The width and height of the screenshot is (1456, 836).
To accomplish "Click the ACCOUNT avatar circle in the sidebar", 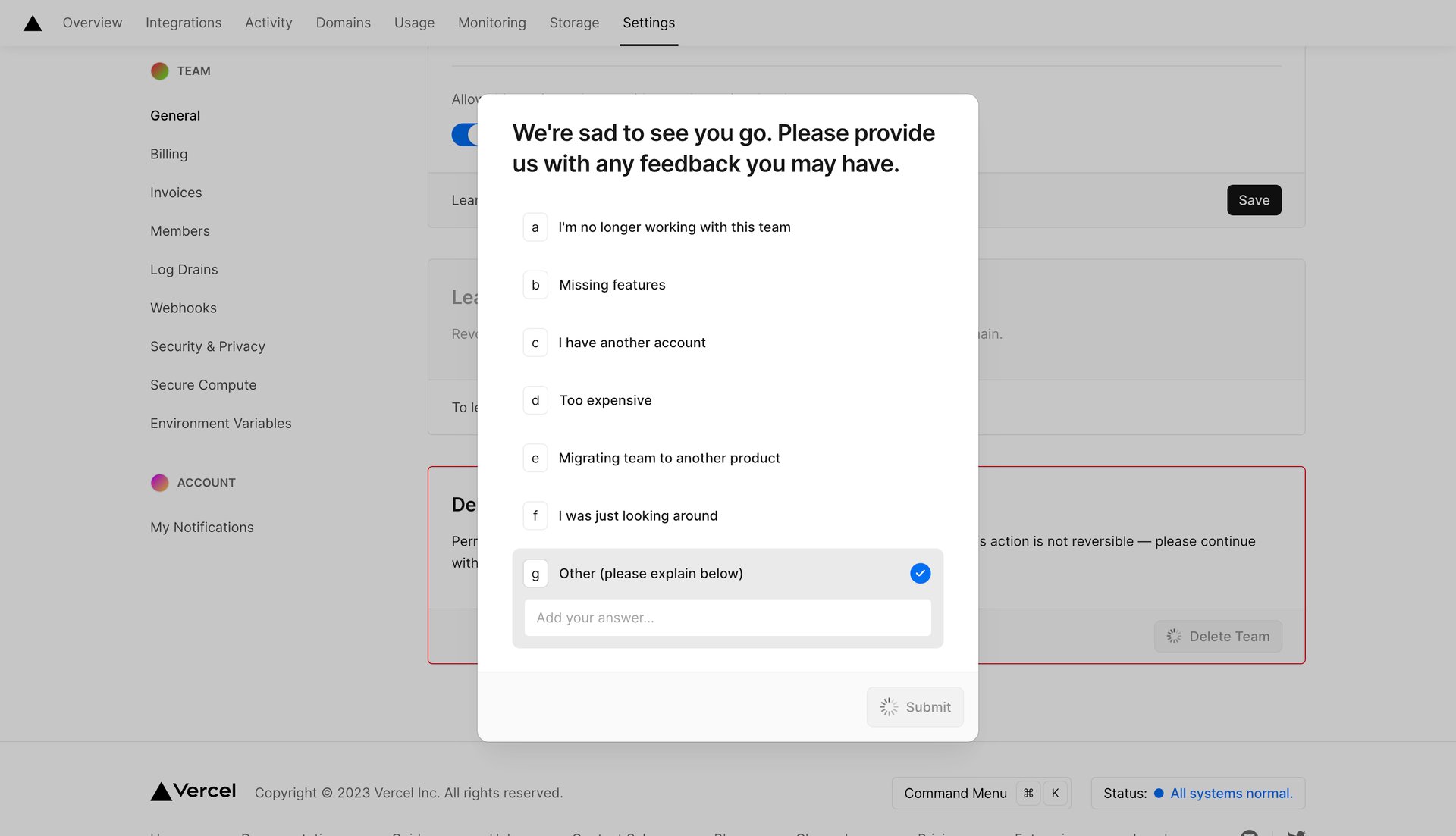I will click(159, 482).
